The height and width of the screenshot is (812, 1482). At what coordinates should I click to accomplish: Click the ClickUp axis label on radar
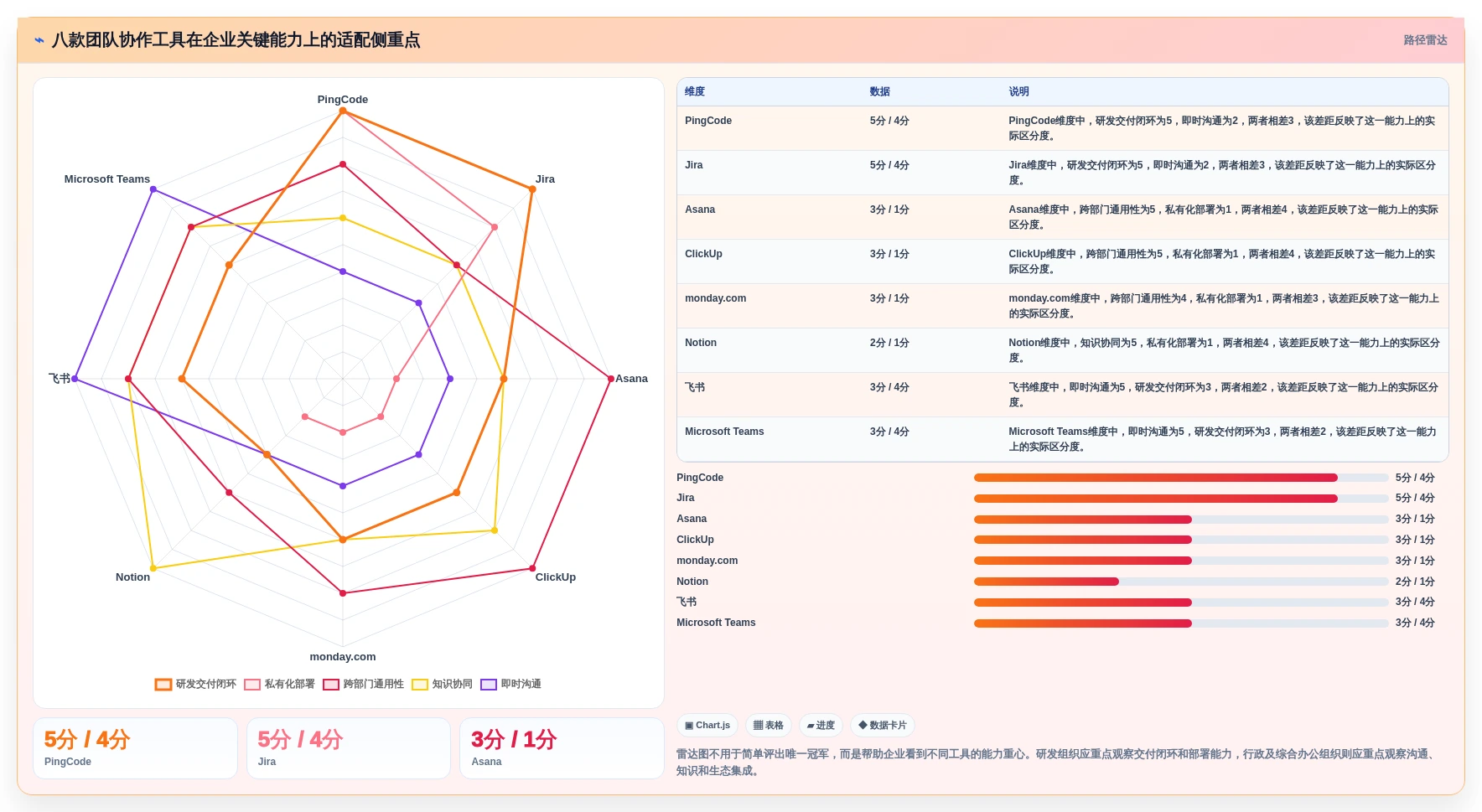point(556,577)
